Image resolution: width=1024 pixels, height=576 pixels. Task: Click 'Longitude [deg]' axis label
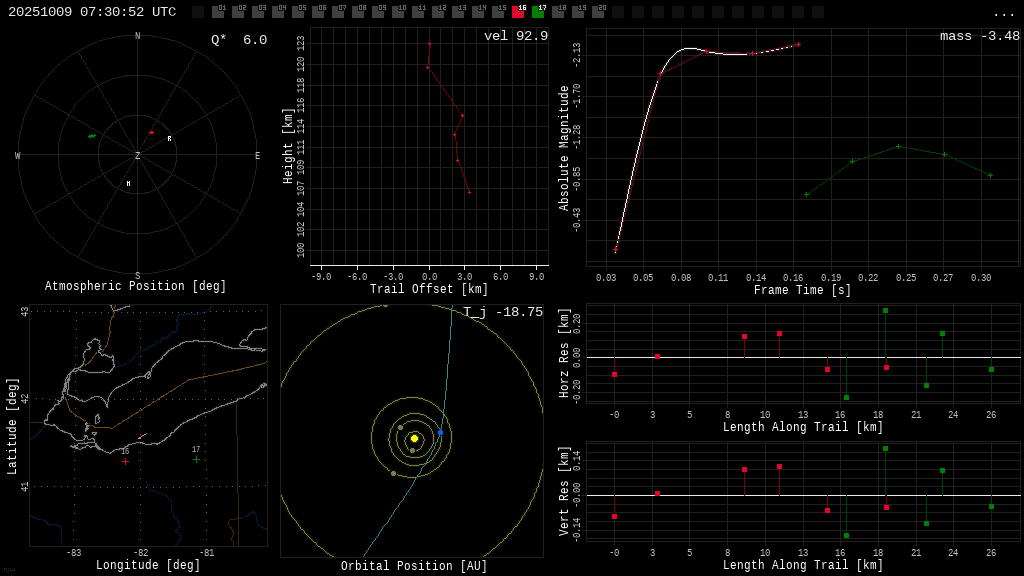[148, 565]
